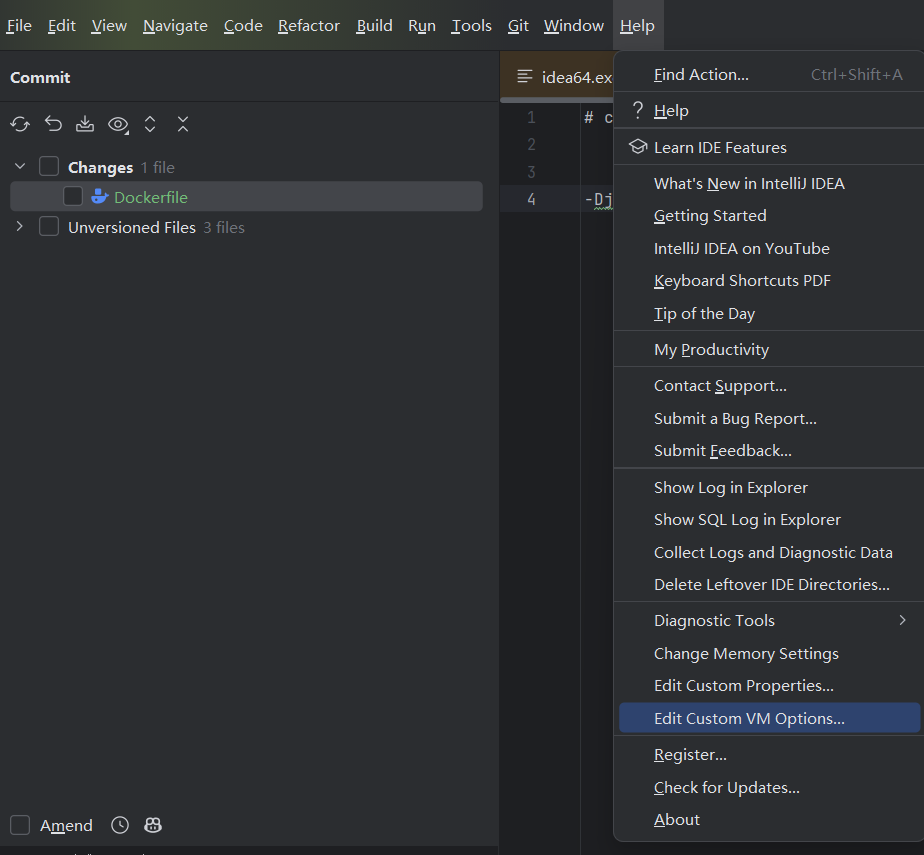Screen dimensions: 924x855
Task: Open the Code menu
Action: coord(243,26)
